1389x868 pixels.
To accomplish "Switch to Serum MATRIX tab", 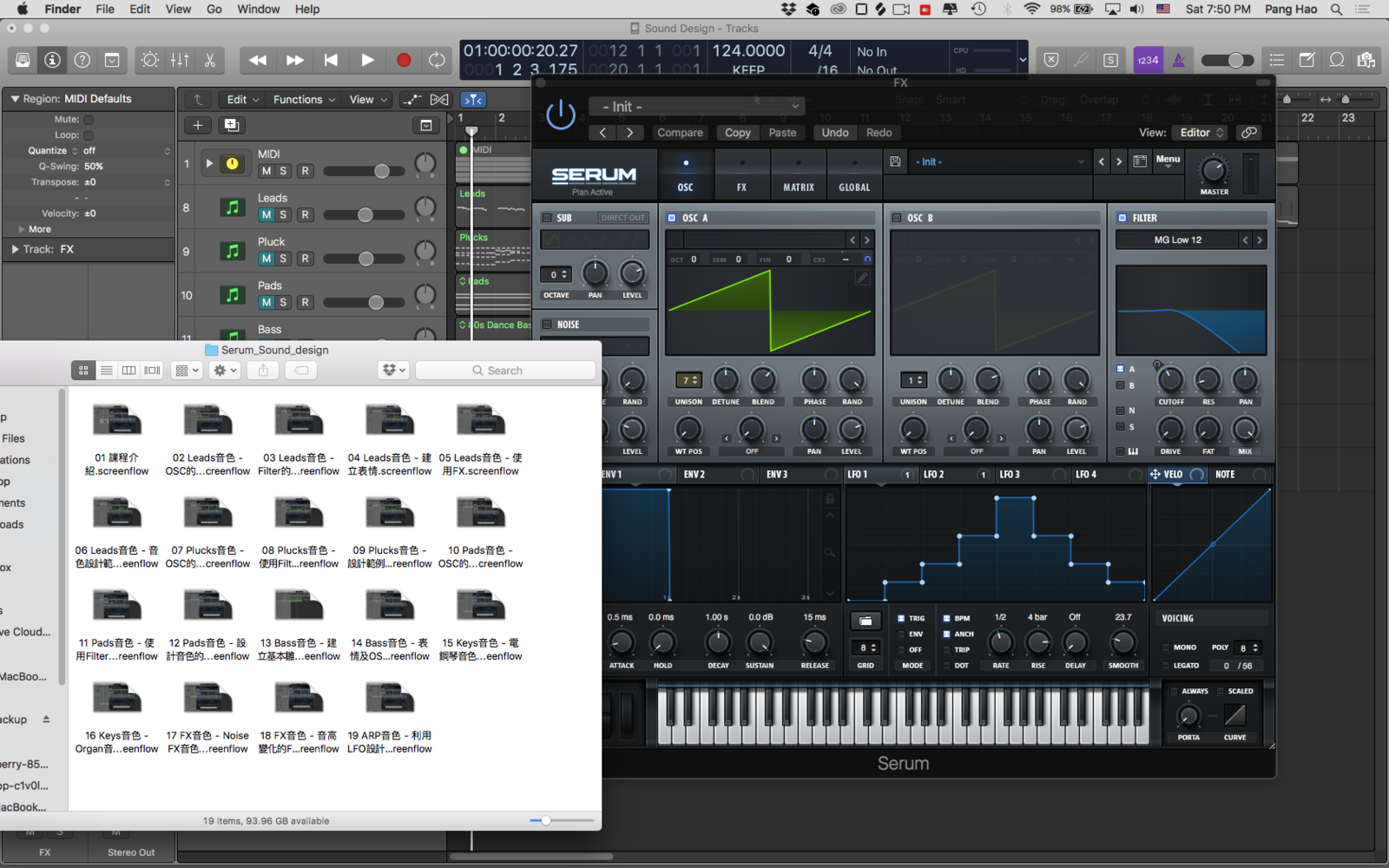I will coord(799,174).
